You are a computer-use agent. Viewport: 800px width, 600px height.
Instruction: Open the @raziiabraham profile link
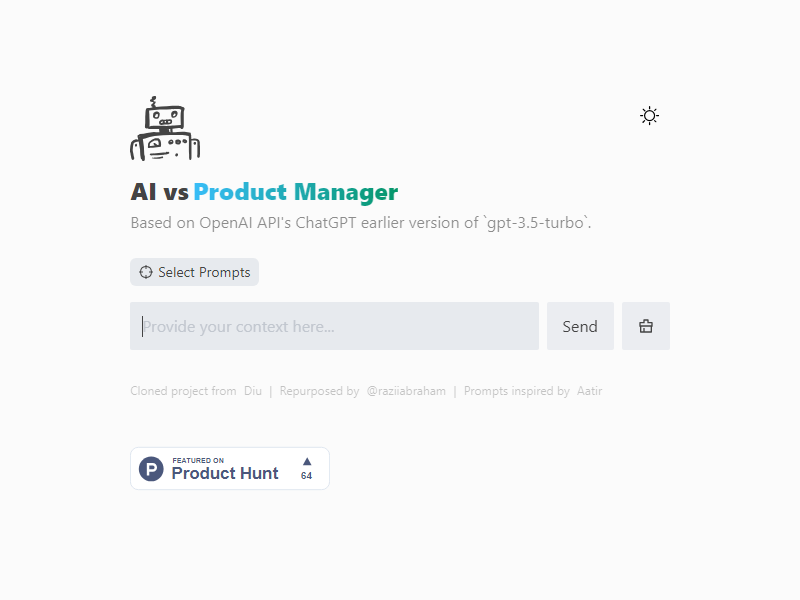pos(406,391)
